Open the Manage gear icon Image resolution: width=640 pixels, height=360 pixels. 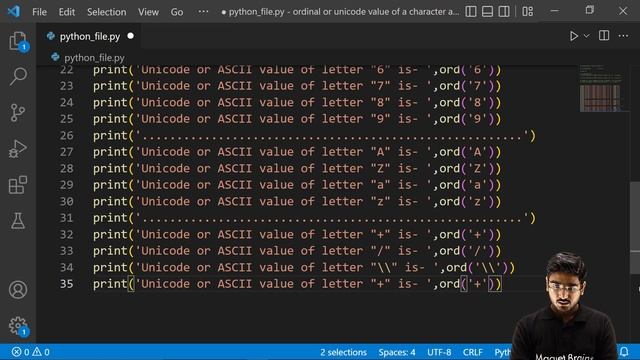coord(18,326)
